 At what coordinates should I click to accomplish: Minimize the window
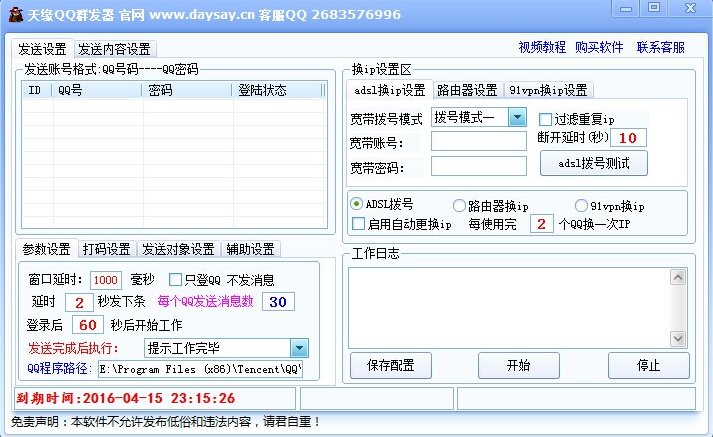tap(626, 8)
